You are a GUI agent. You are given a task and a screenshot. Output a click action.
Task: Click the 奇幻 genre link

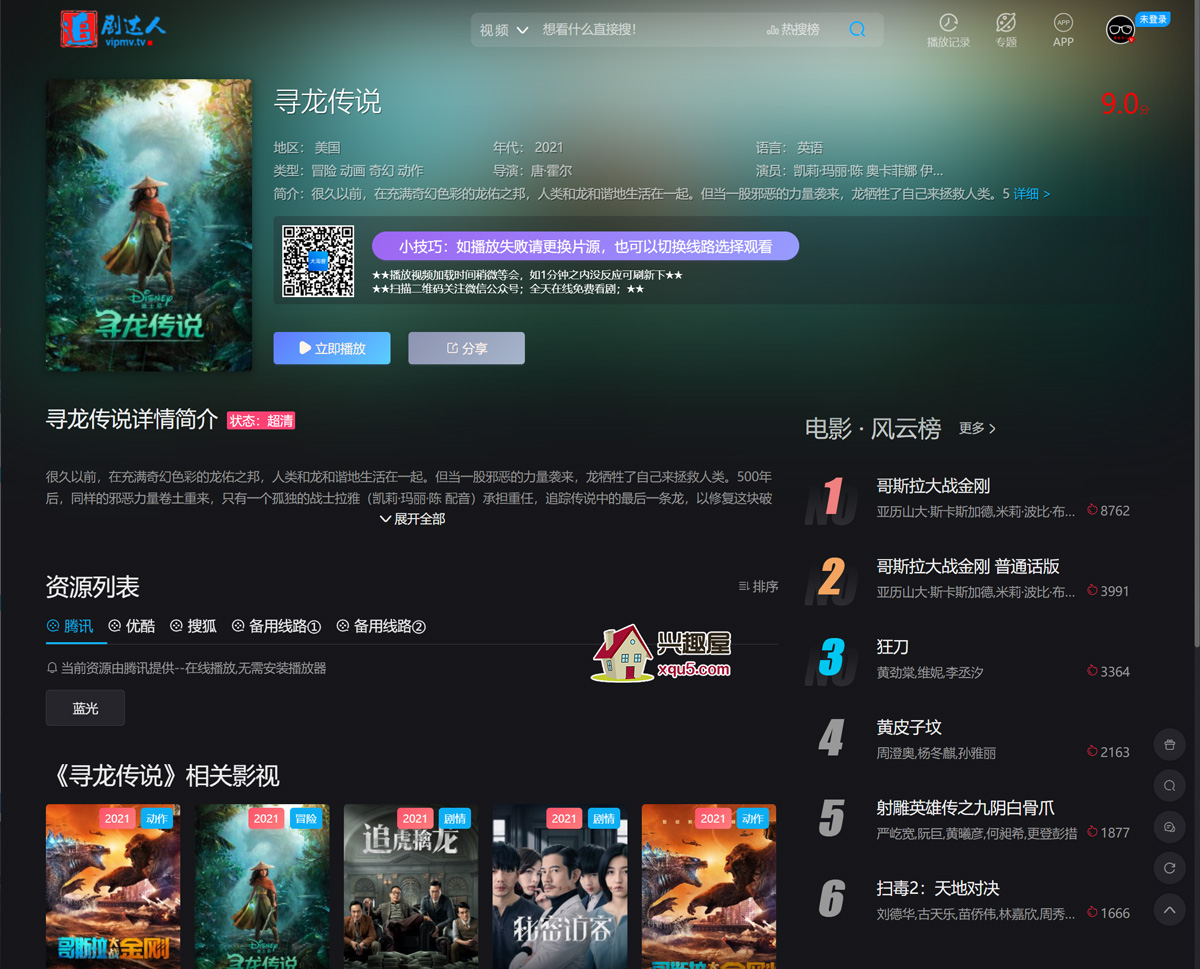[x=381, y=171]
